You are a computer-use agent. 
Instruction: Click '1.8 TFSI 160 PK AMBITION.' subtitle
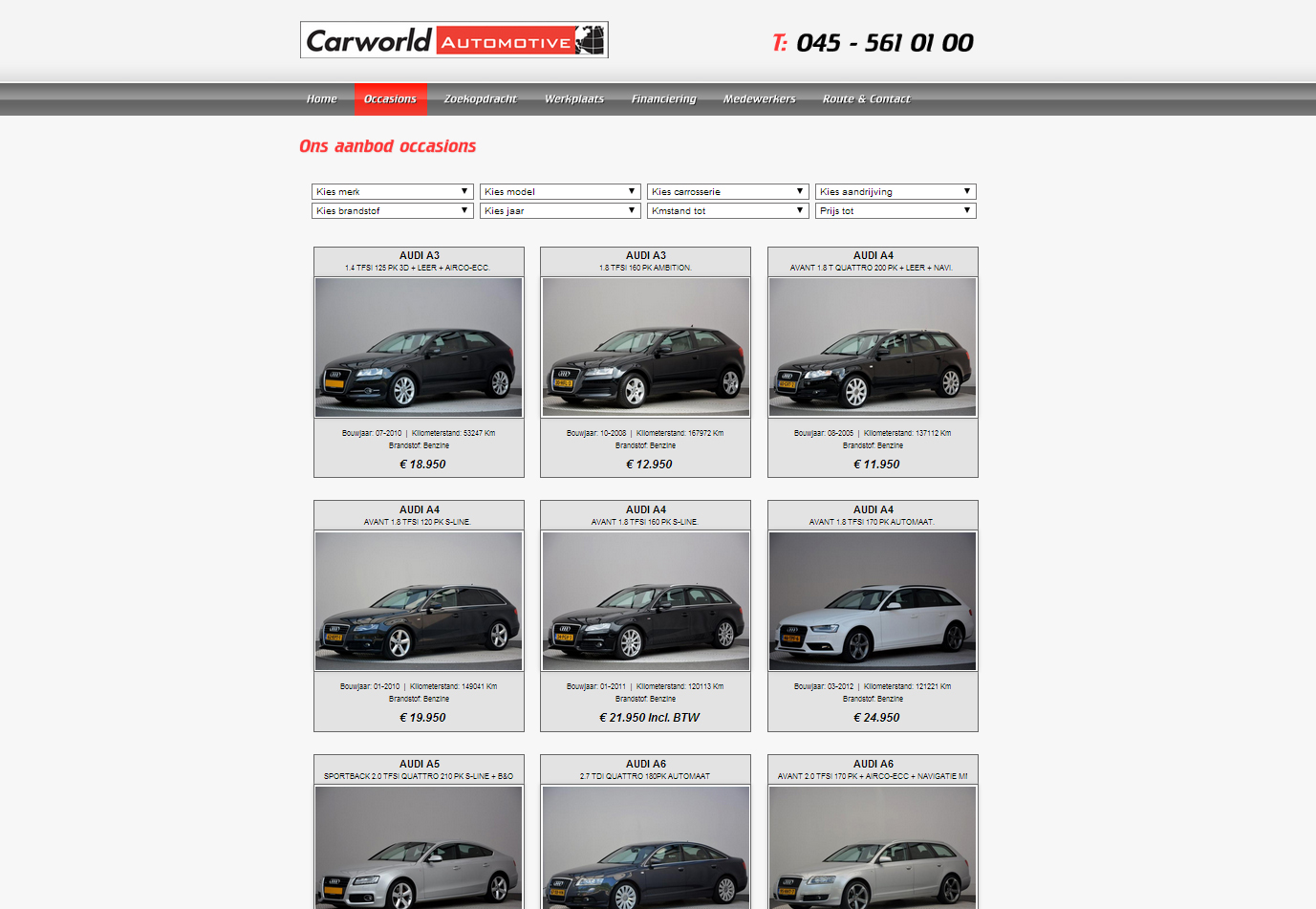(x=645, y=269)
